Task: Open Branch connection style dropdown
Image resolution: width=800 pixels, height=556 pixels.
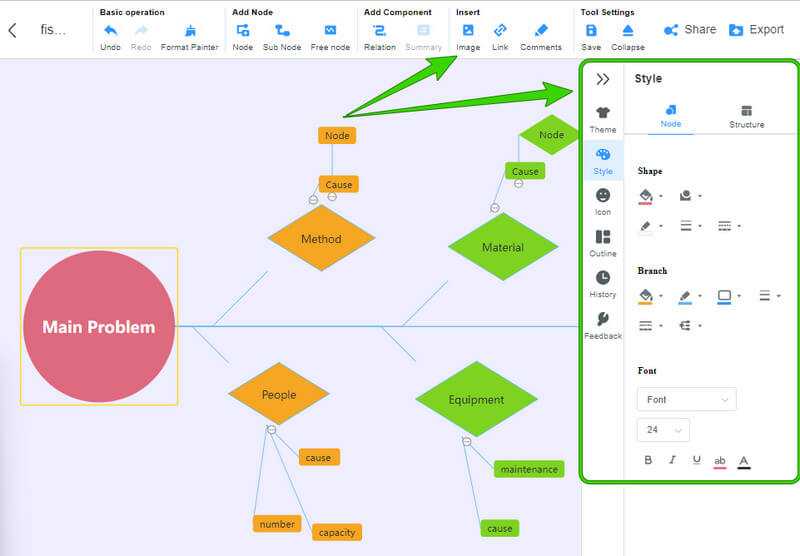Action: point(690,325)
